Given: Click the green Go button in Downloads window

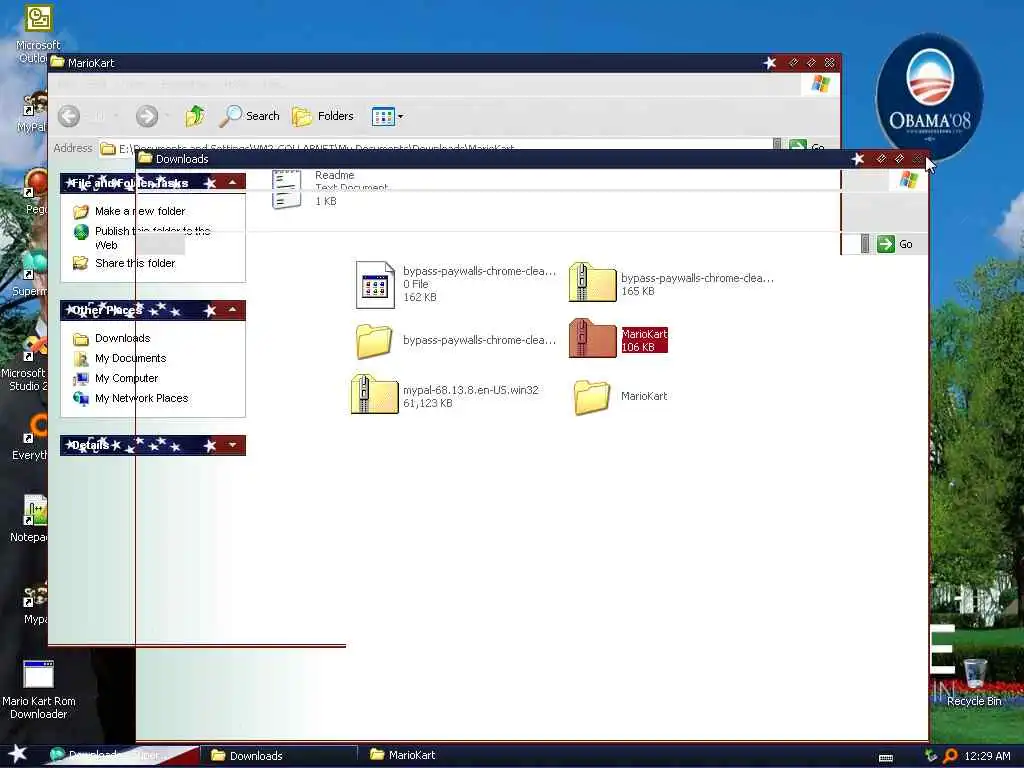Looking at the screenshot, I should pyautogui.click(x=895, y=244).
